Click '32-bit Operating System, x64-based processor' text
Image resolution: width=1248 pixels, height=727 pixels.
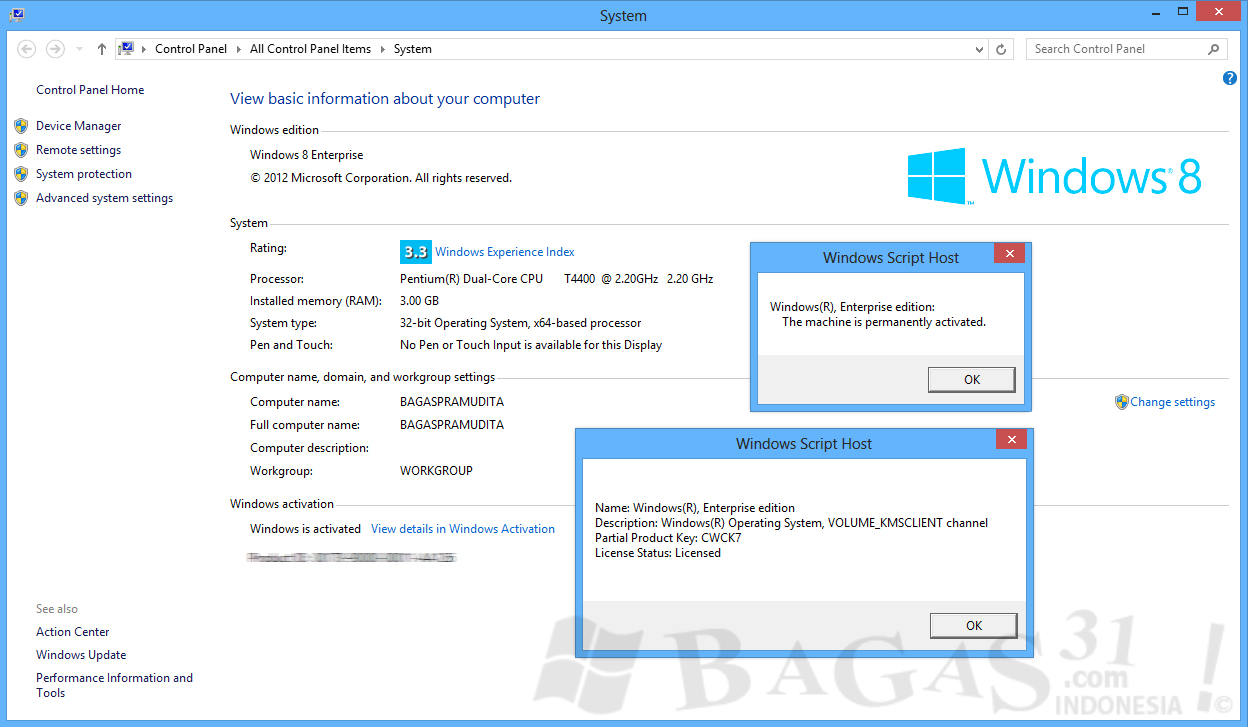coord(521,323)
